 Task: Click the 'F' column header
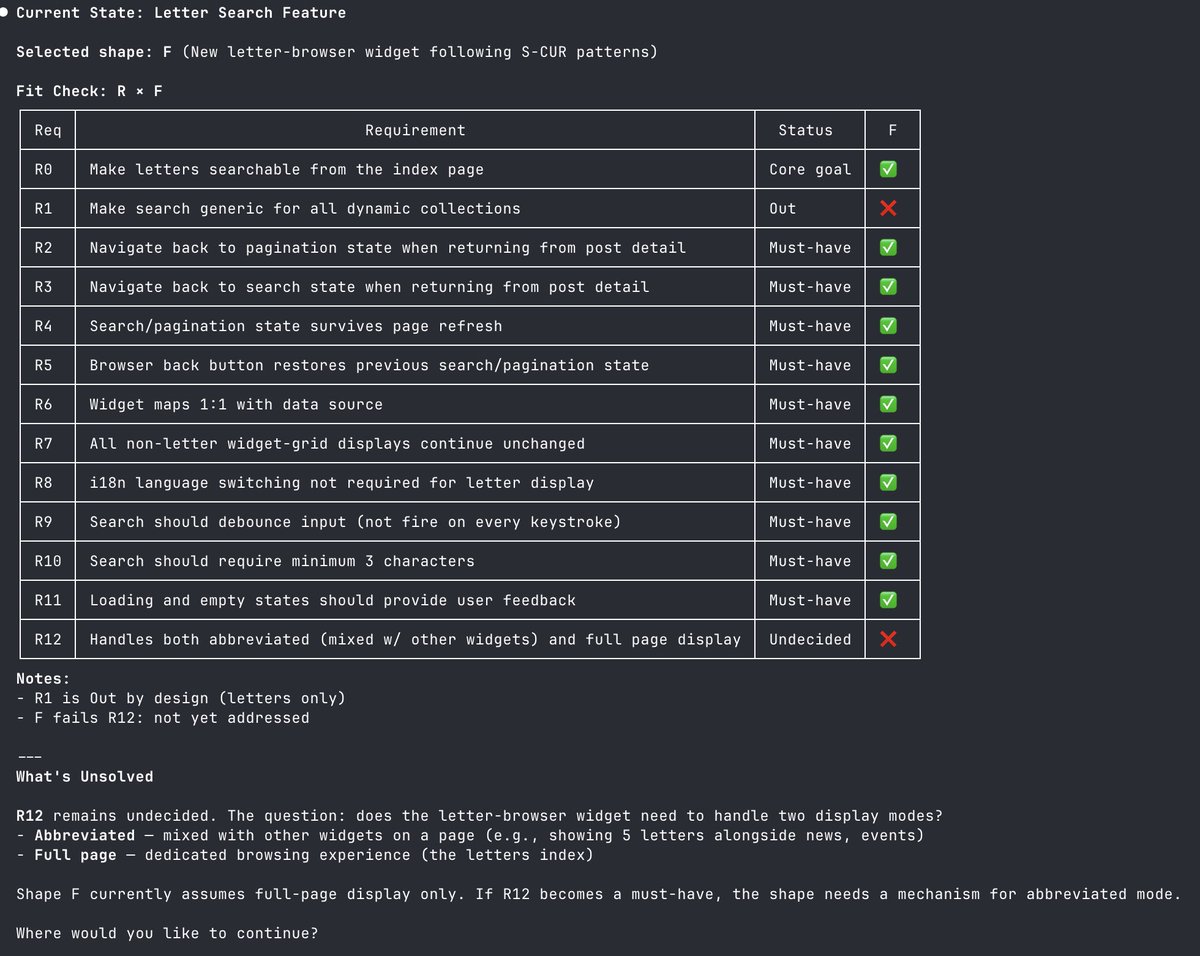coord(892,130)
